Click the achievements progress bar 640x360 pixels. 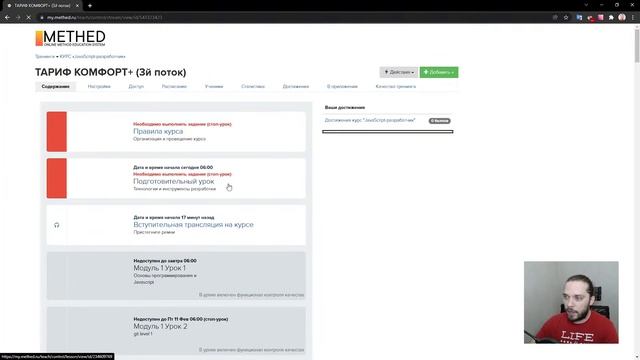[388, 132]
